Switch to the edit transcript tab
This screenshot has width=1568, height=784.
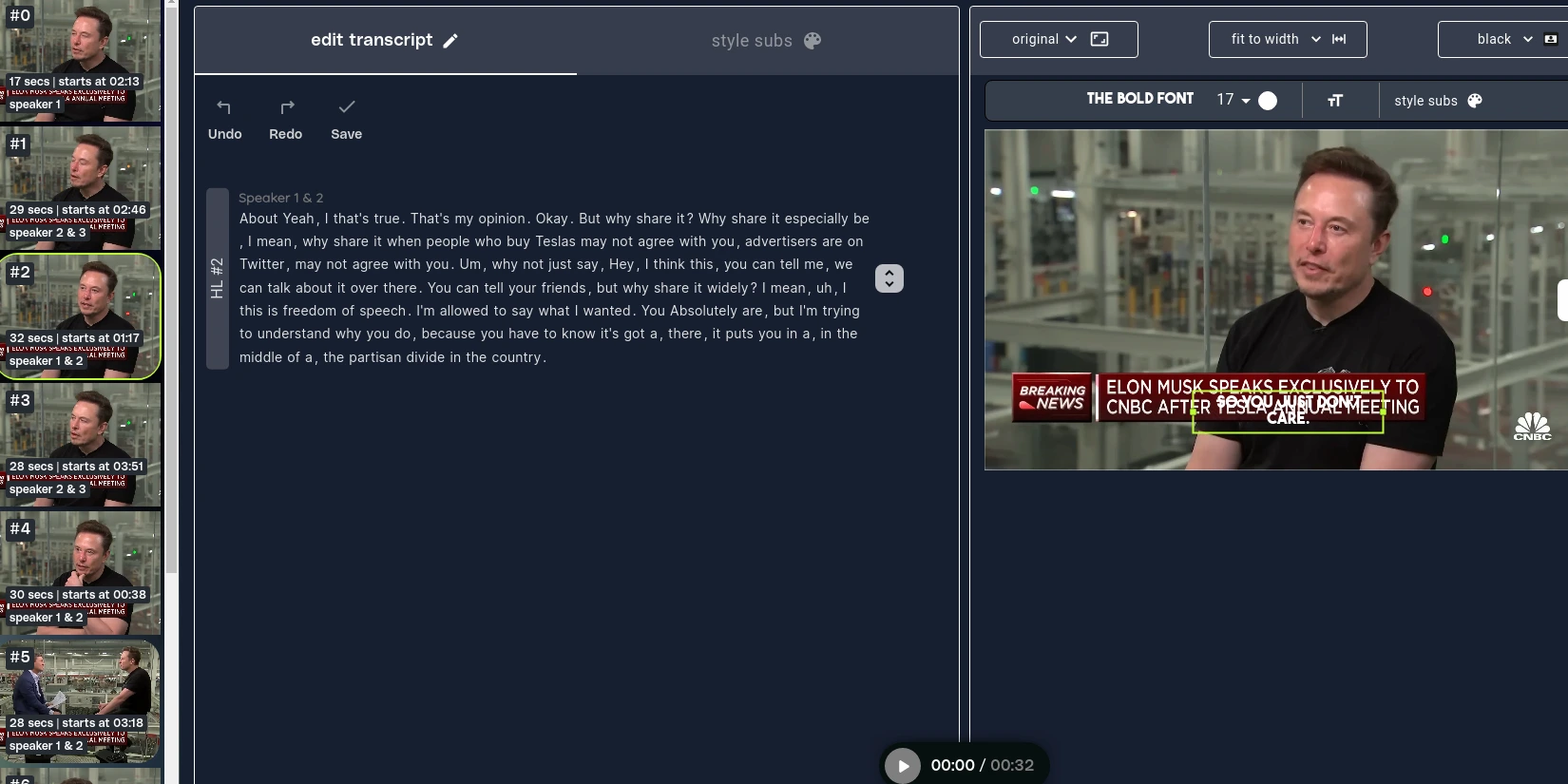pyautogui.click(x=385, y=40)
